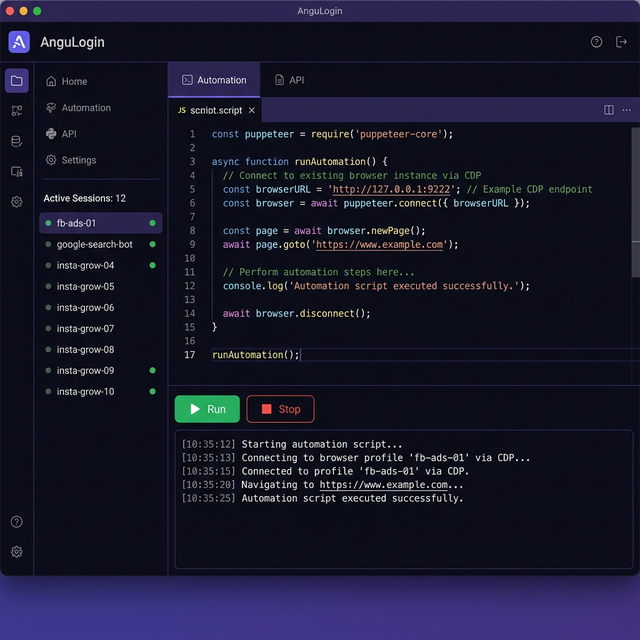Viewport: 640px width, 640px height.
Task: Select the folder icon in left rail
Action: click(17, 80)
